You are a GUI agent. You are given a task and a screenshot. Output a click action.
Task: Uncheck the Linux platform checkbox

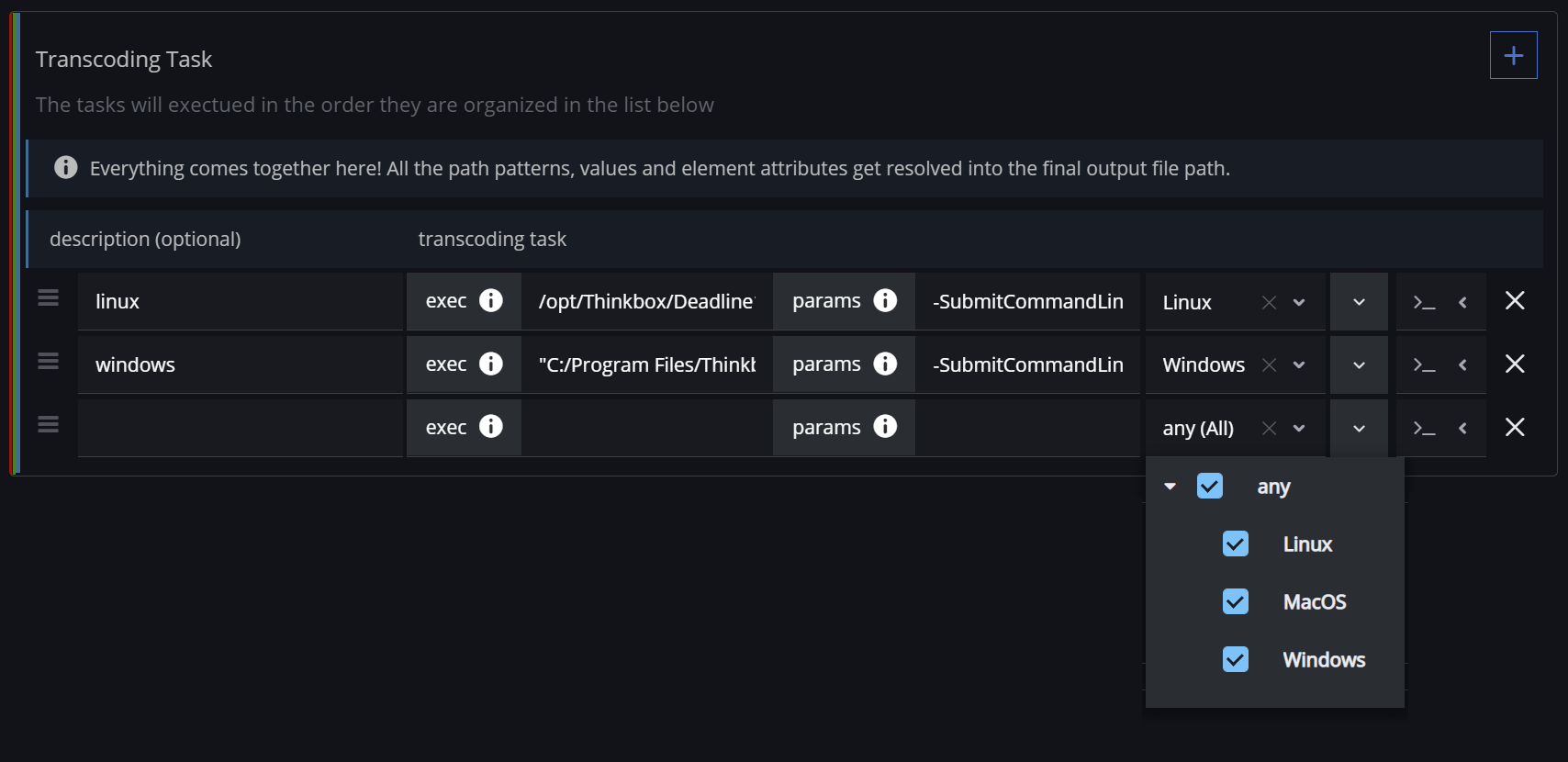pyautogui.click(x=1236, y=544)
